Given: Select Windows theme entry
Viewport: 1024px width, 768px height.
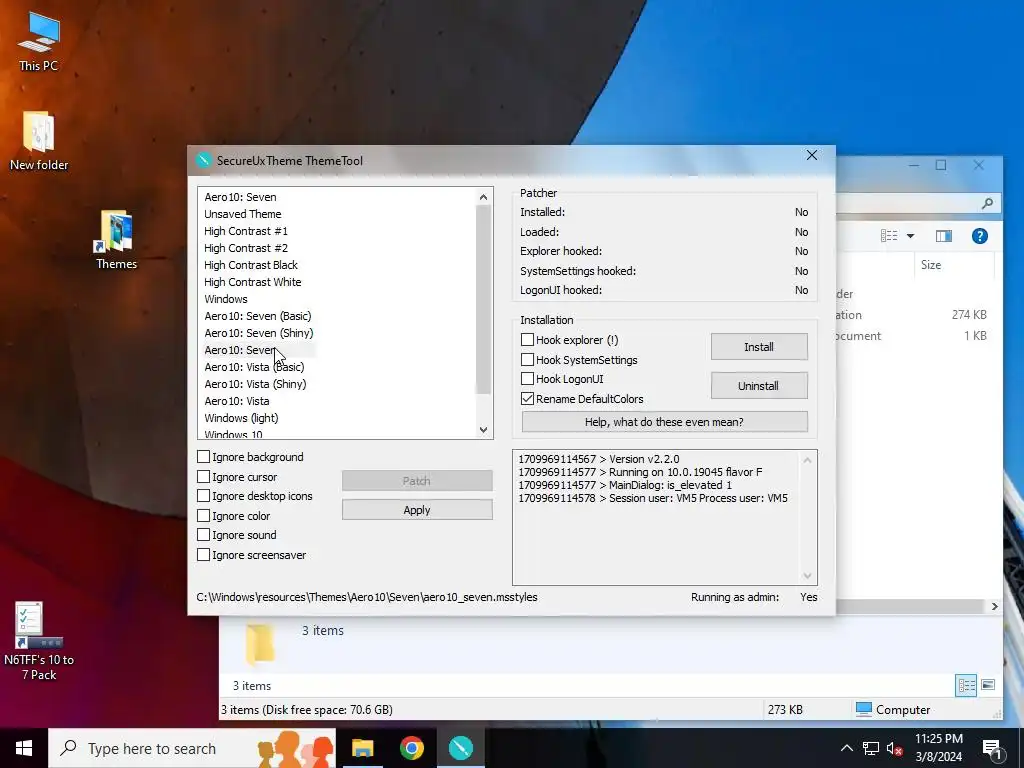Looking at the screenshot, I should tap(226, 299).
